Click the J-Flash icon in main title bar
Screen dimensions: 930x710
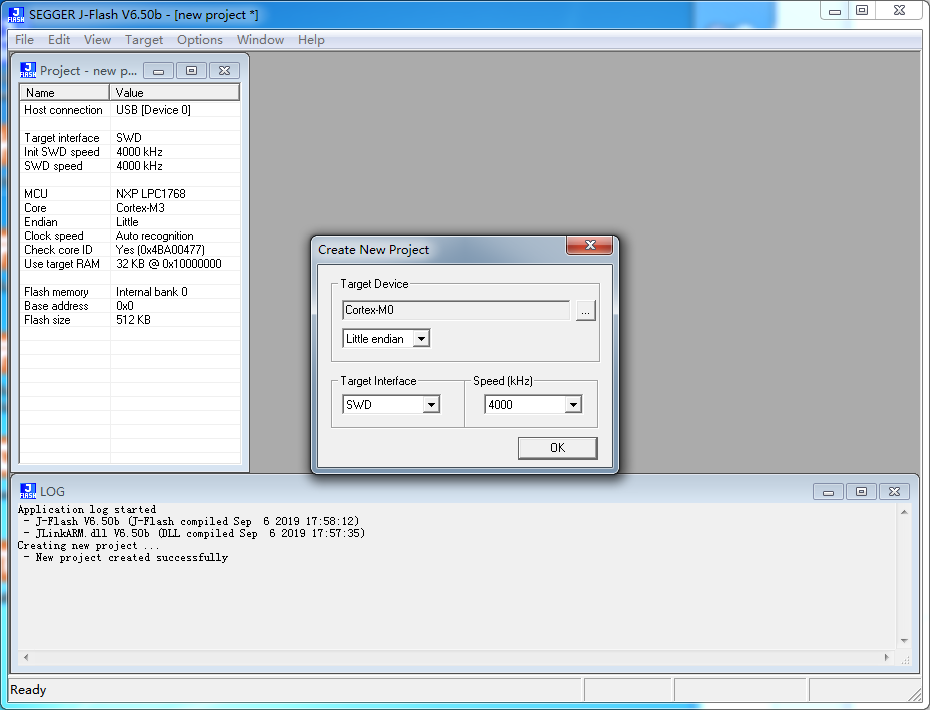[x=16, y=15]
